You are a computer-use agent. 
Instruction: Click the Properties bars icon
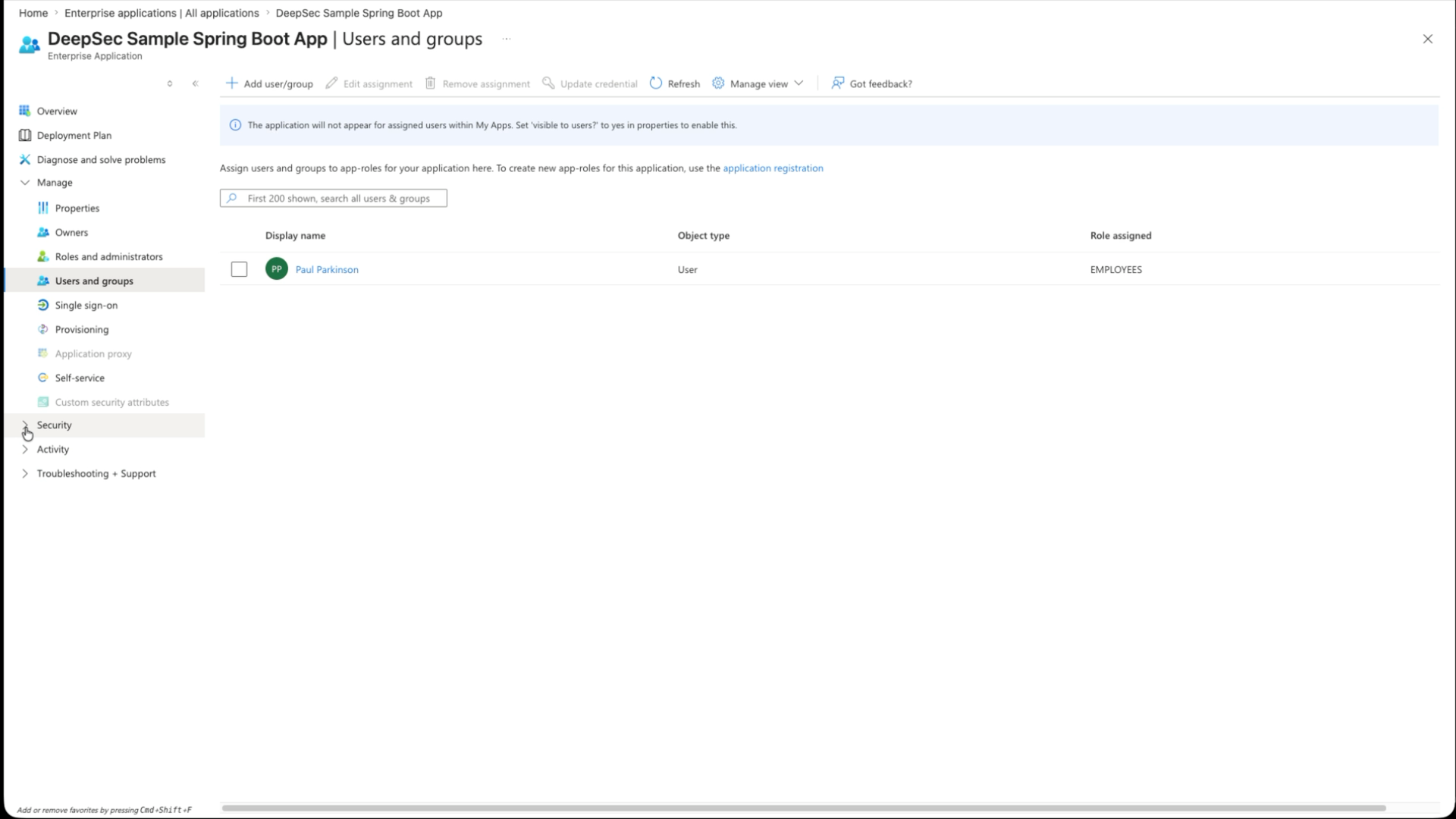(x=42, y=208)
